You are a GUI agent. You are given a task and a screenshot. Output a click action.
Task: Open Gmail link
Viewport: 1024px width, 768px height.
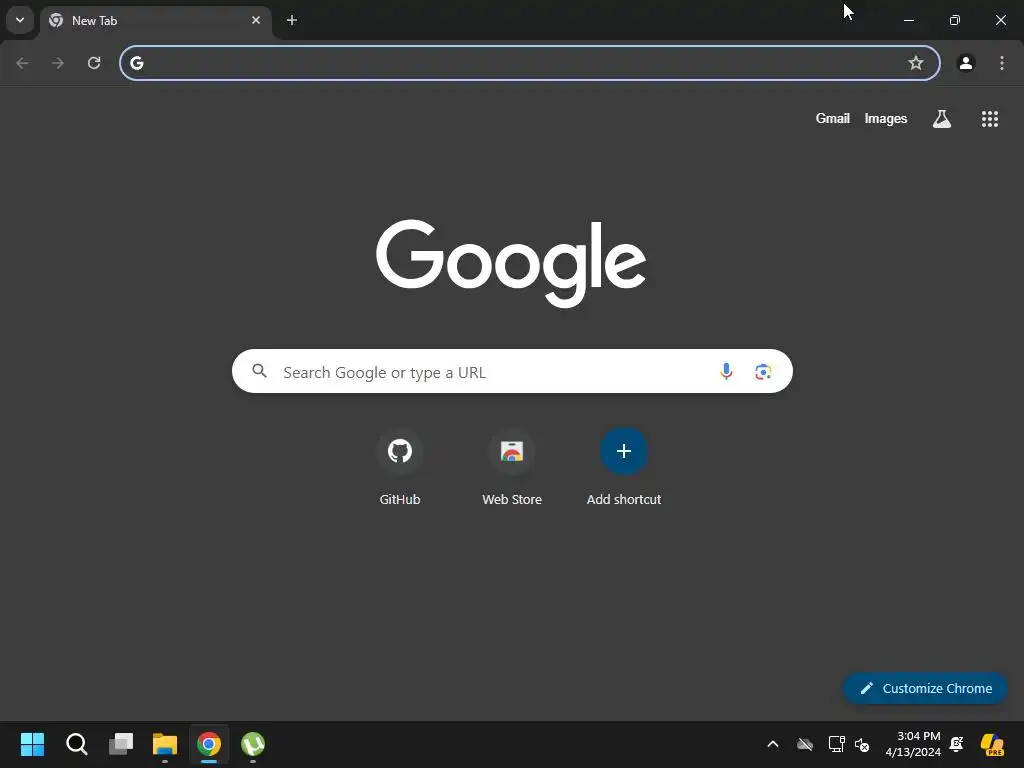tap(833, 118)
